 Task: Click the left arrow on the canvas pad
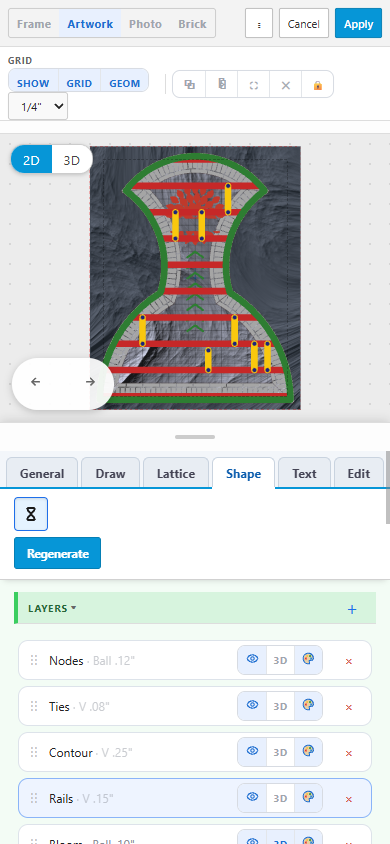[36, 382]
